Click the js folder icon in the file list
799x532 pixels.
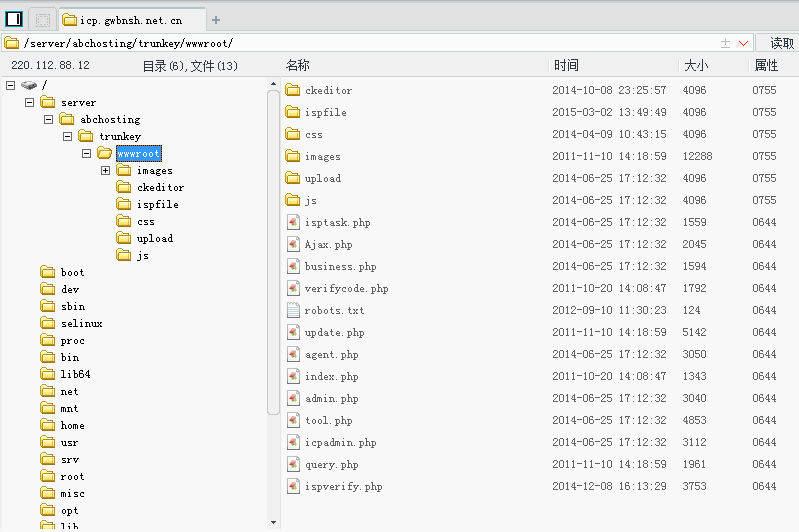pos(292,200)
